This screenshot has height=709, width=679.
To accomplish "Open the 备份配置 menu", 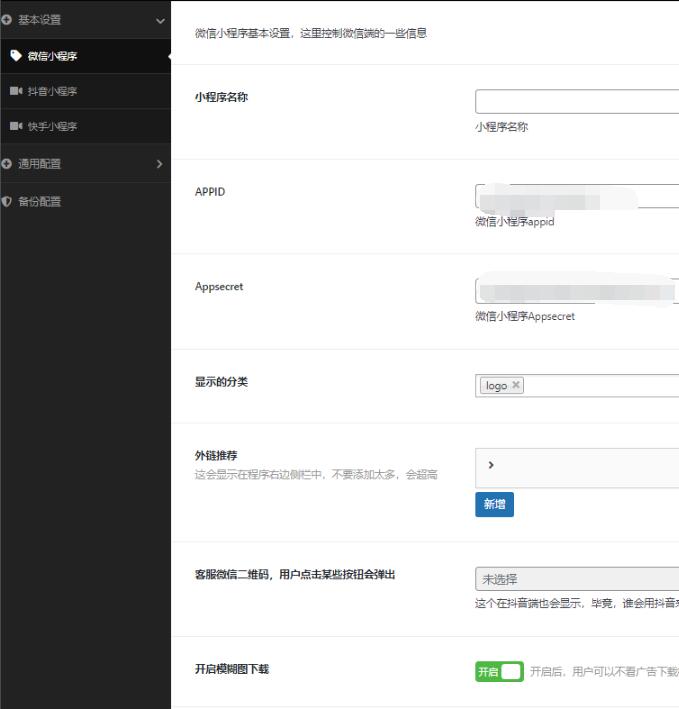I will [85, 201].
